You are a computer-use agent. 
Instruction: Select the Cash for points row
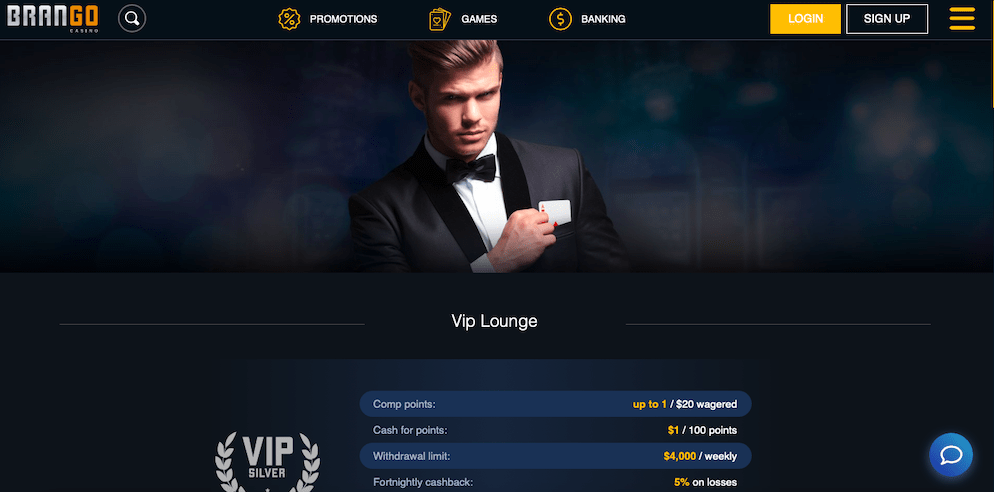(555, 430)
